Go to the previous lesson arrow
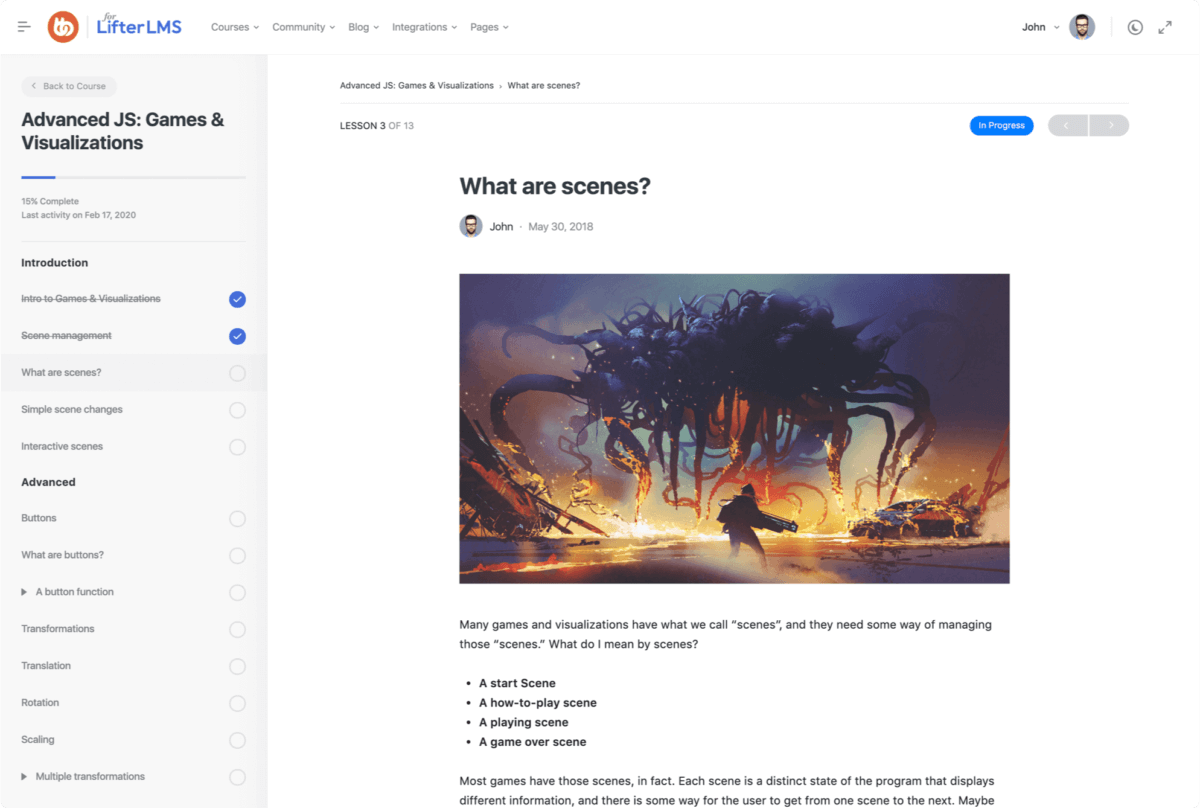The height and width of the screenshot is (808, 1200). pos(1068,125)
